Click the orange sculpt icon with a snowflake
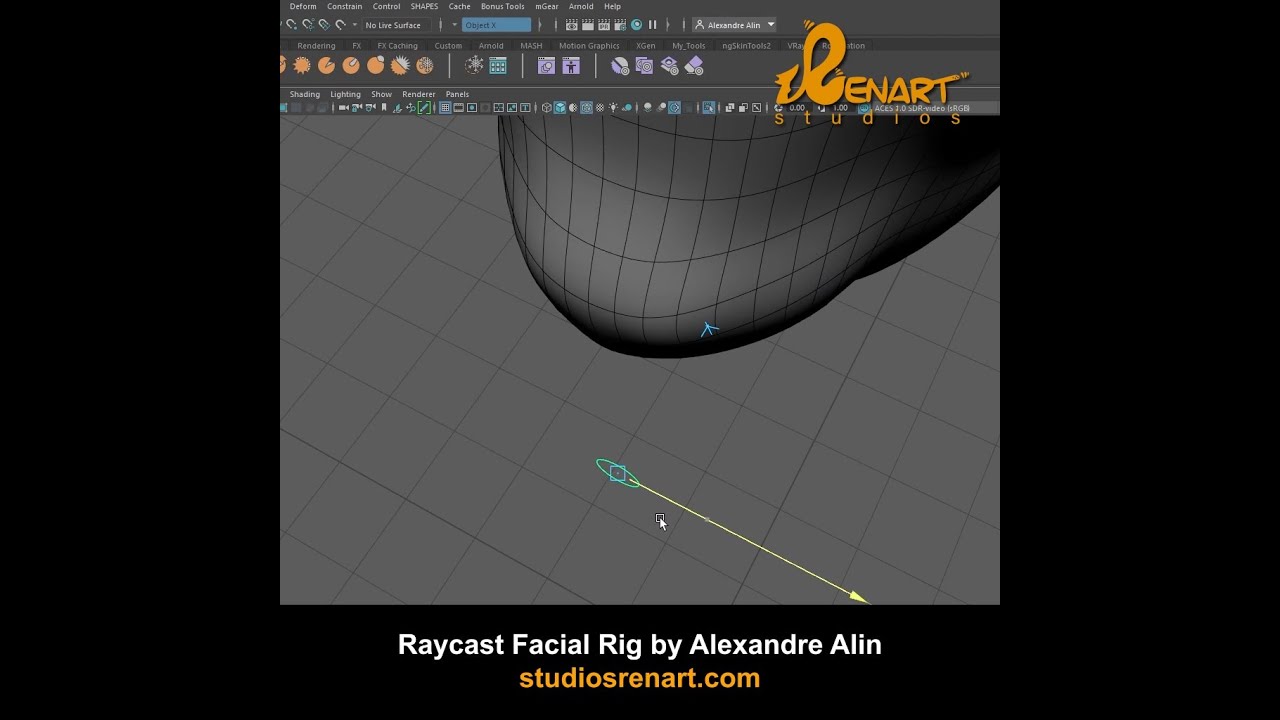1280x720 pixels. (x=425, y=65)
